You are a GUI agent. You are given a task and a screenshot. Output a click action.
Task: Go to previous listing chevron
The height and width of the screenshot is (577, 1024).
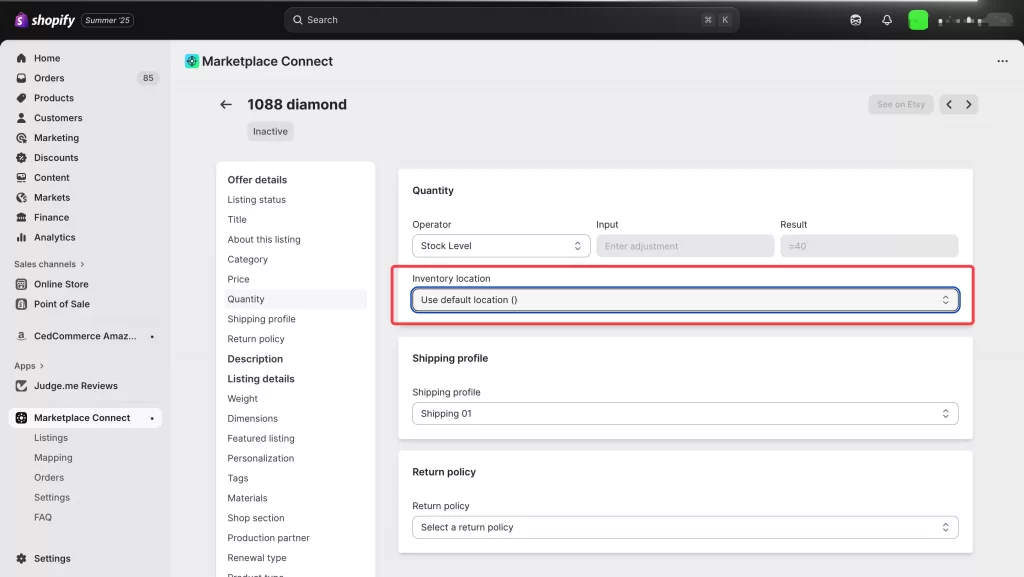click(x=950, y=104)
